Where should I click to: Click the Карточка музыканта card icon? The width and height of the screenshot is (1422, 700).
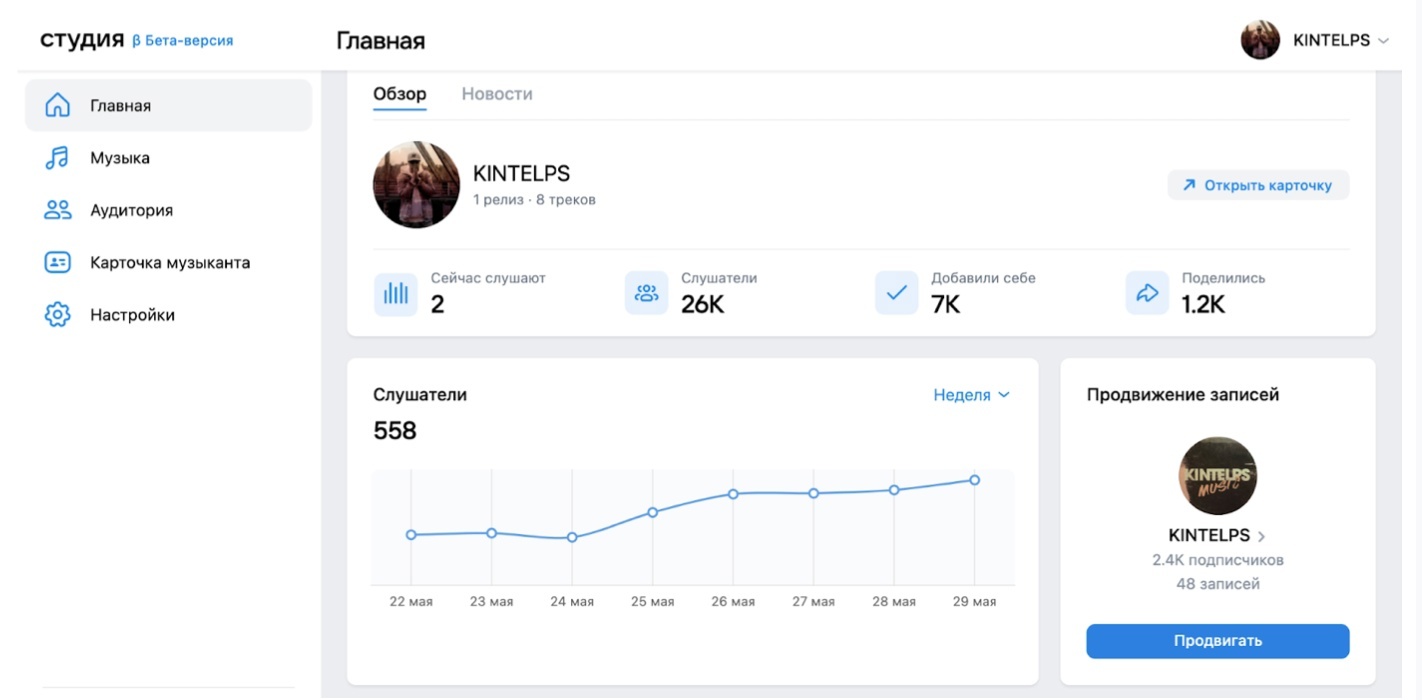(58, 263)
